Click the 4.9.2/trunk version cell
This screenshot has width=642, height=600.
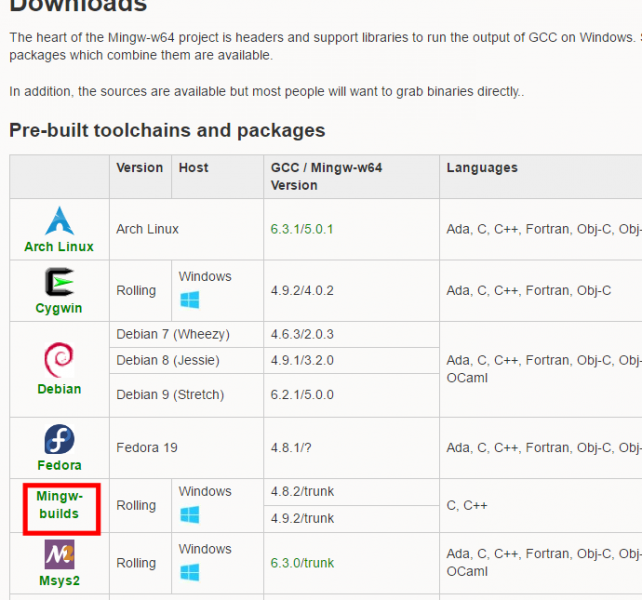tap(302, 518)
